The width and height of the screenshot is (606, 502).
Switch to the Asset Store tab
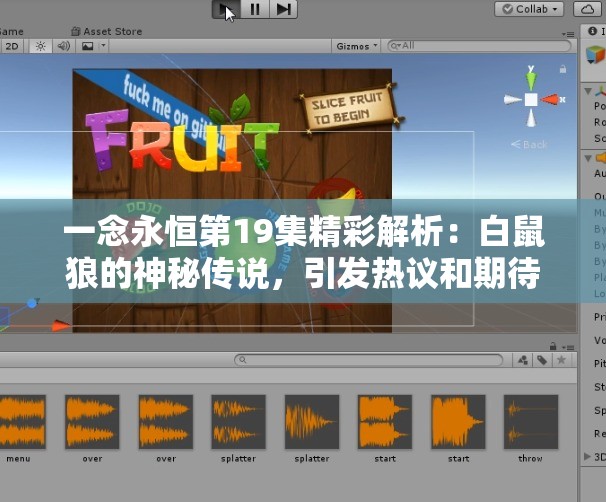click(x=107, y=31)
